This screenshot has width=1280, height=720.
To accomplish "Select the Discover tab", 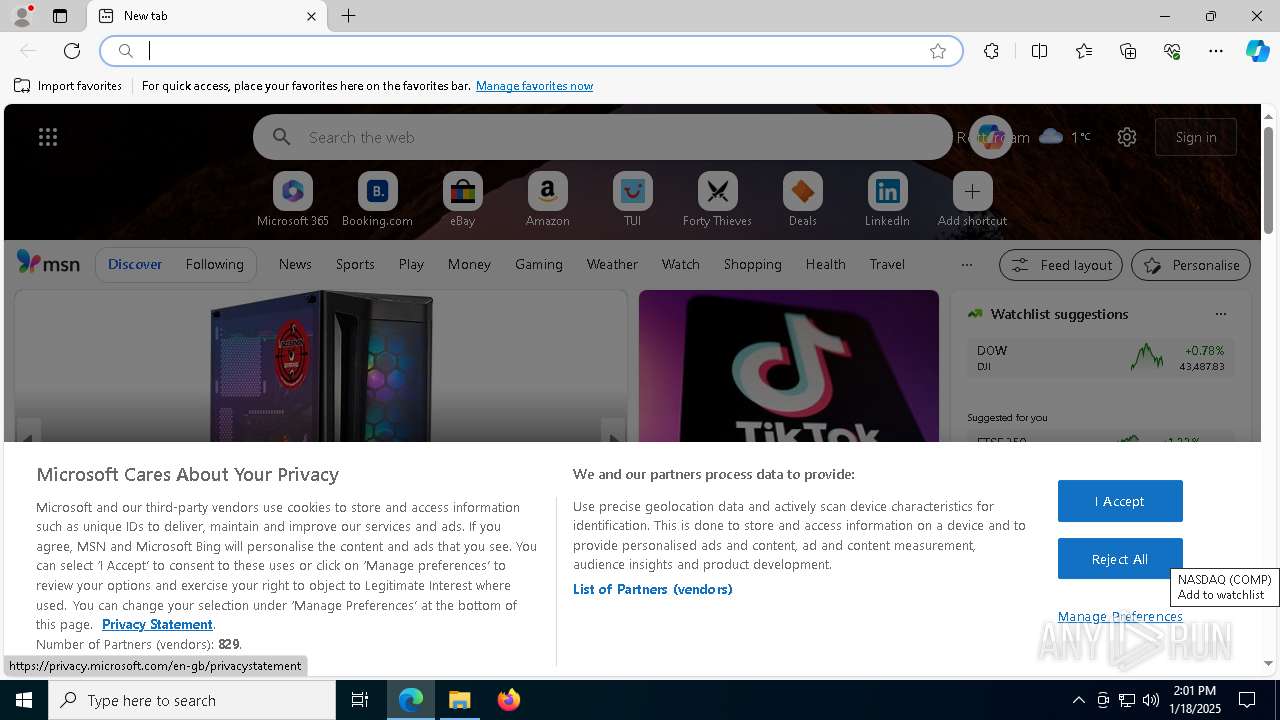I will coord(135,264).
